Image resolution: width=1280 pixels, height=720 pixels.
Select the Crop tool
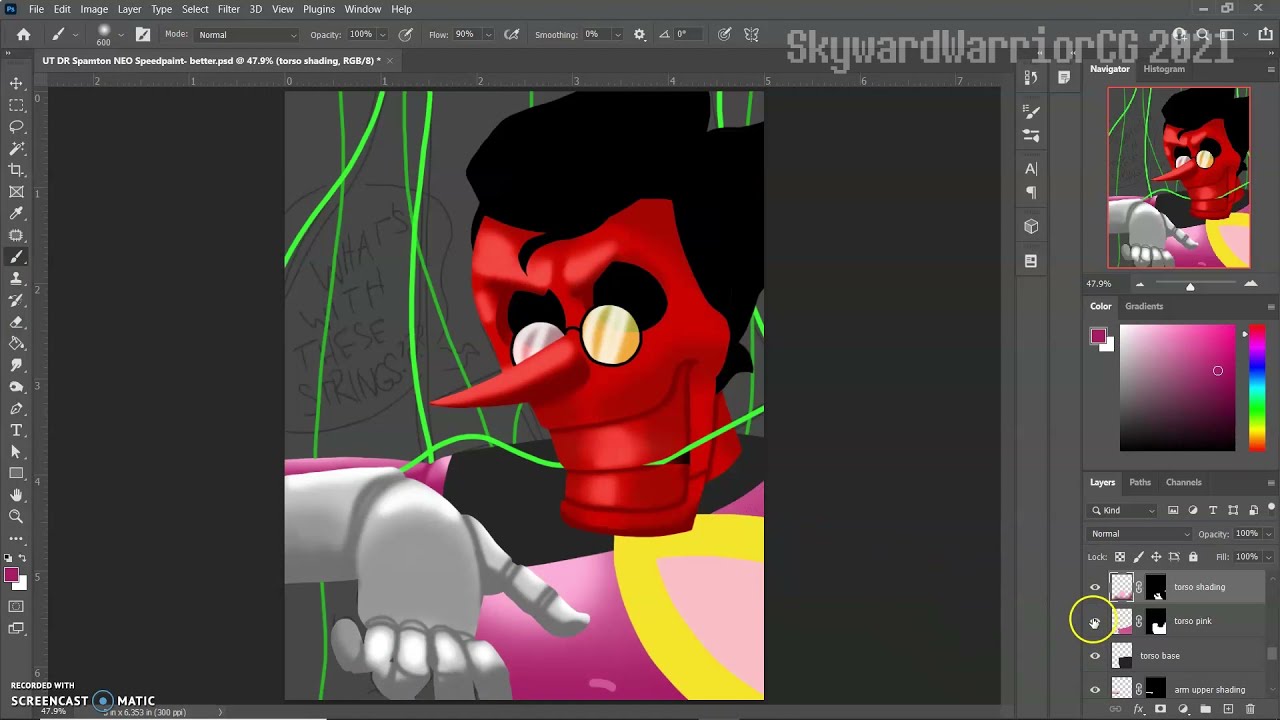point(16,170)
